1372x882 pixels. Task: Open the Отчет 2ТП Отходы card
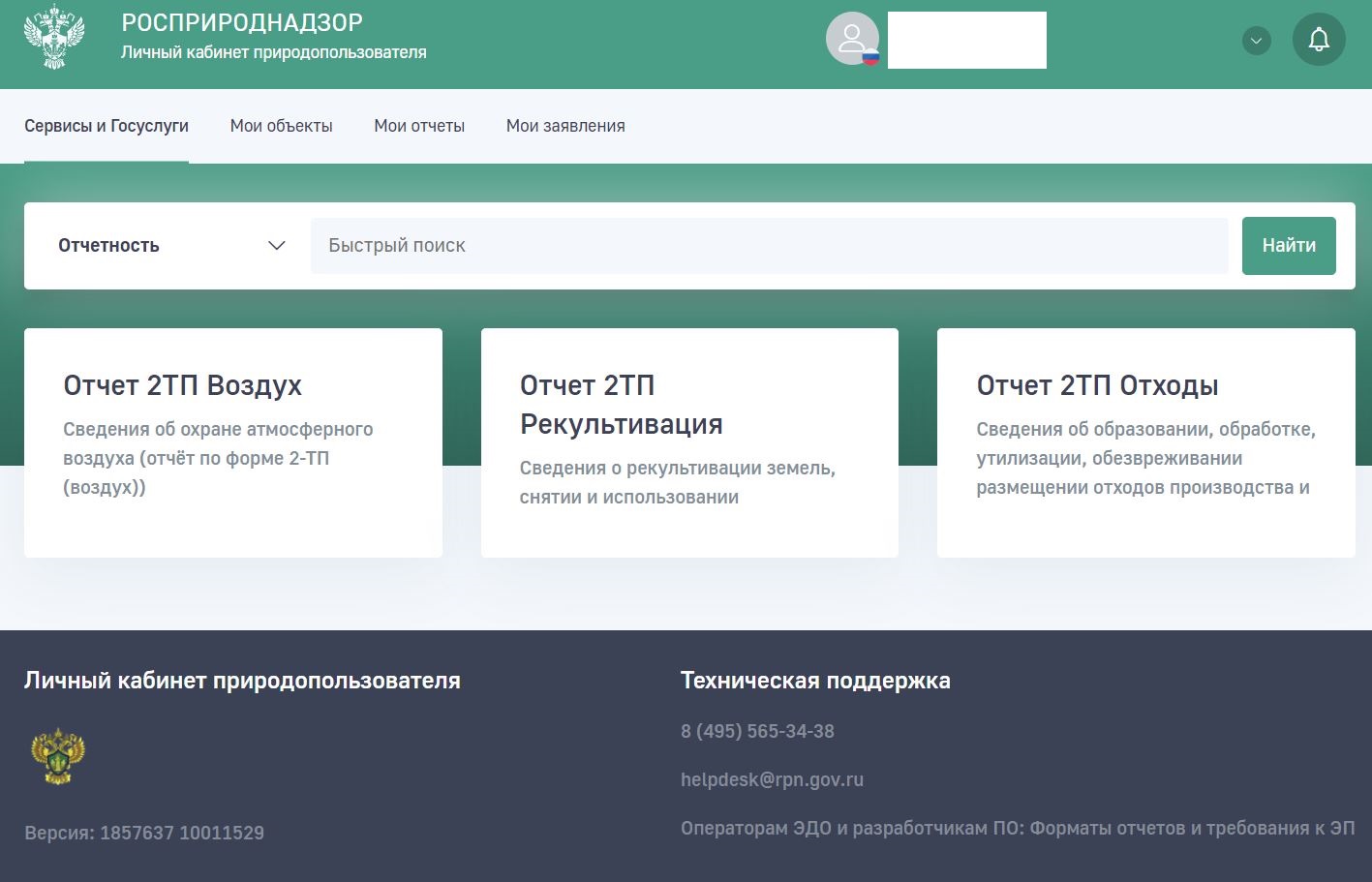pyautogui.click(x=1145, y=442)
